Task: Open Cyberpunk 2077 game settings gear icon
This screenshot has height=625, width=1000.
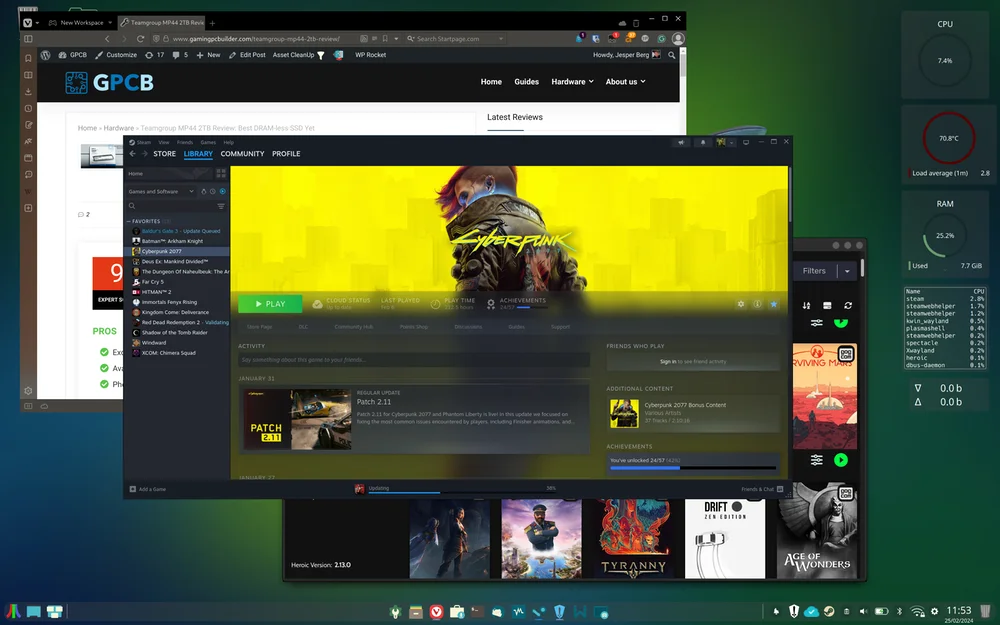Action: (x=740, y=304)
